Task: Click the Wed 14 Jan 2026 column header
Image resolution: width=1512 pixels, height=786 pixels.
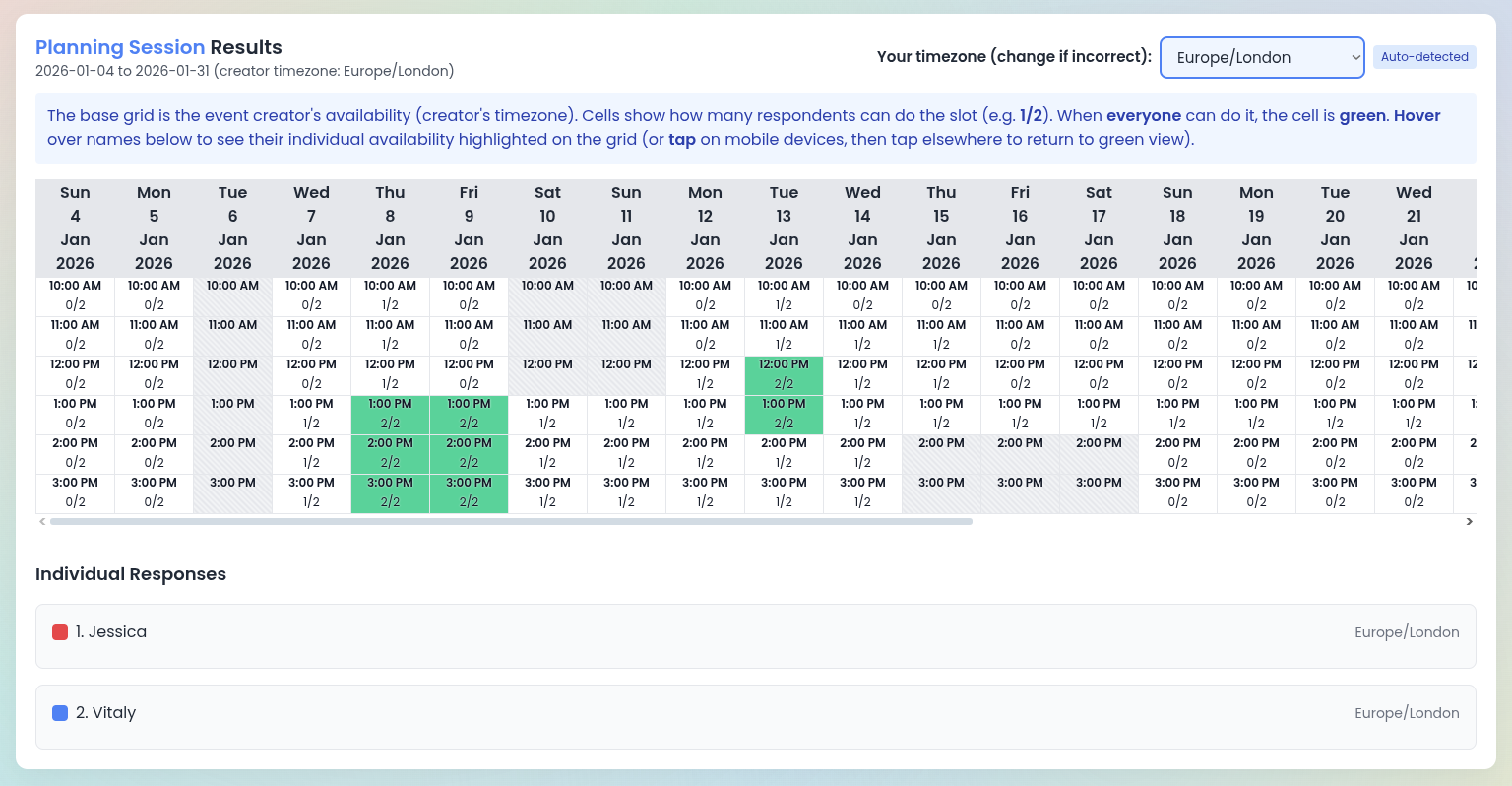Action: click(862, 228)
